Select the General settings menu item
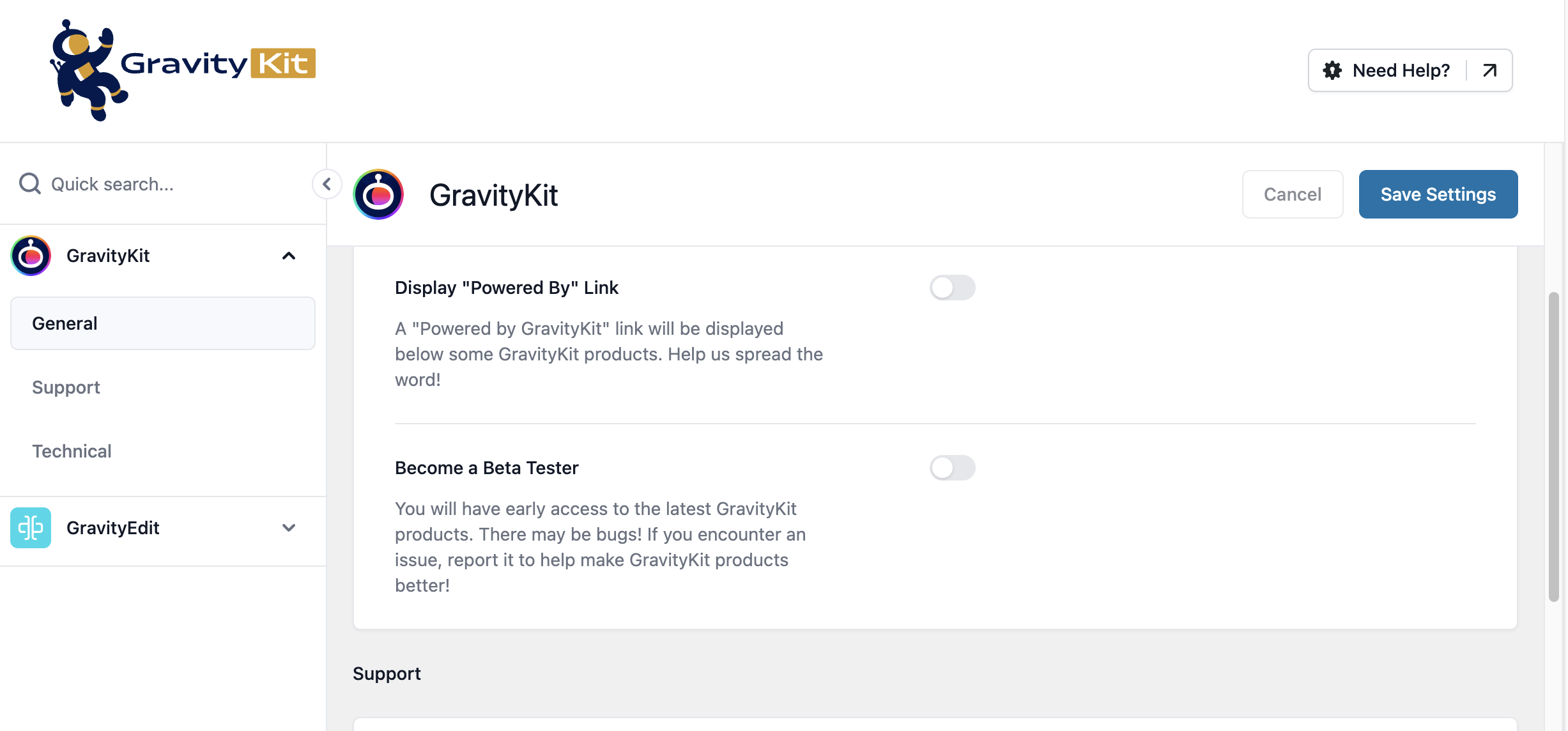This screenshot has width=1568, height=731. [163, 323]
